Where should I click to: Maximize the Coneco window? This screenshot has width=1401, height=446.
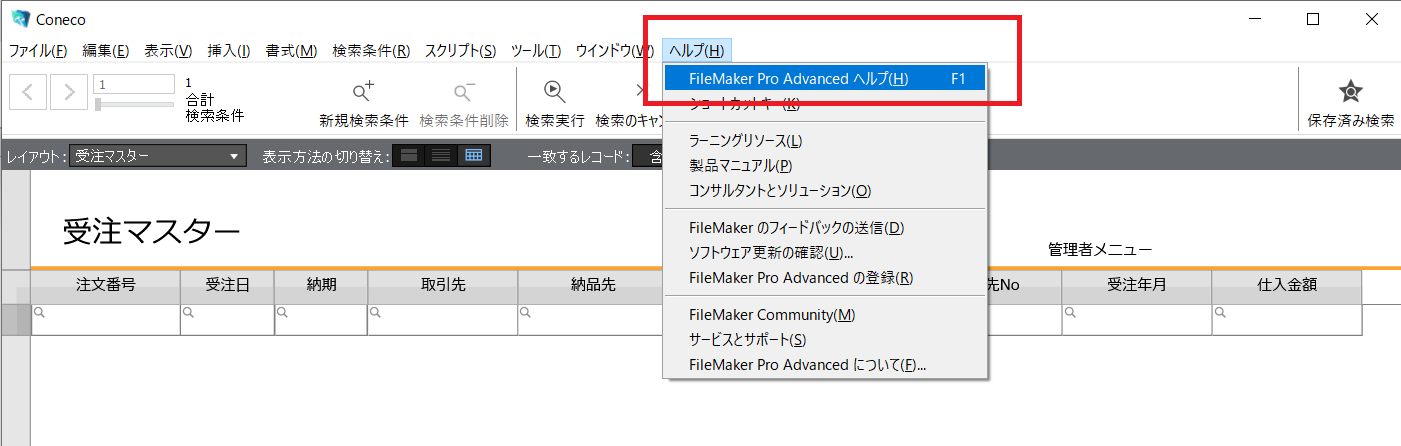(1313, 18)
